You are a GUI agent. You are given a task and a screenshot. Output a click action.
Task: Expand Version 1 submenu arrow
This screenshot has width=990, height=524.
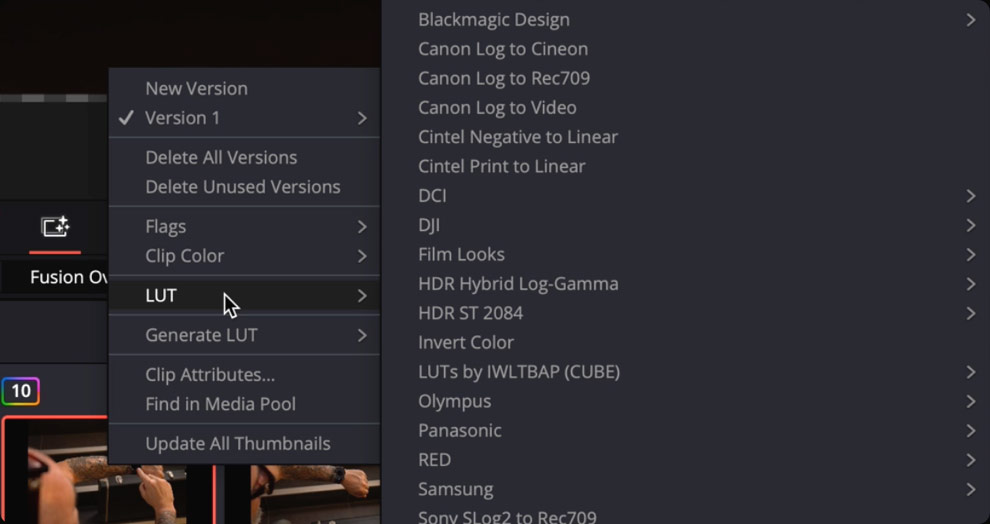pyautogui.click(x=362, y=118)
